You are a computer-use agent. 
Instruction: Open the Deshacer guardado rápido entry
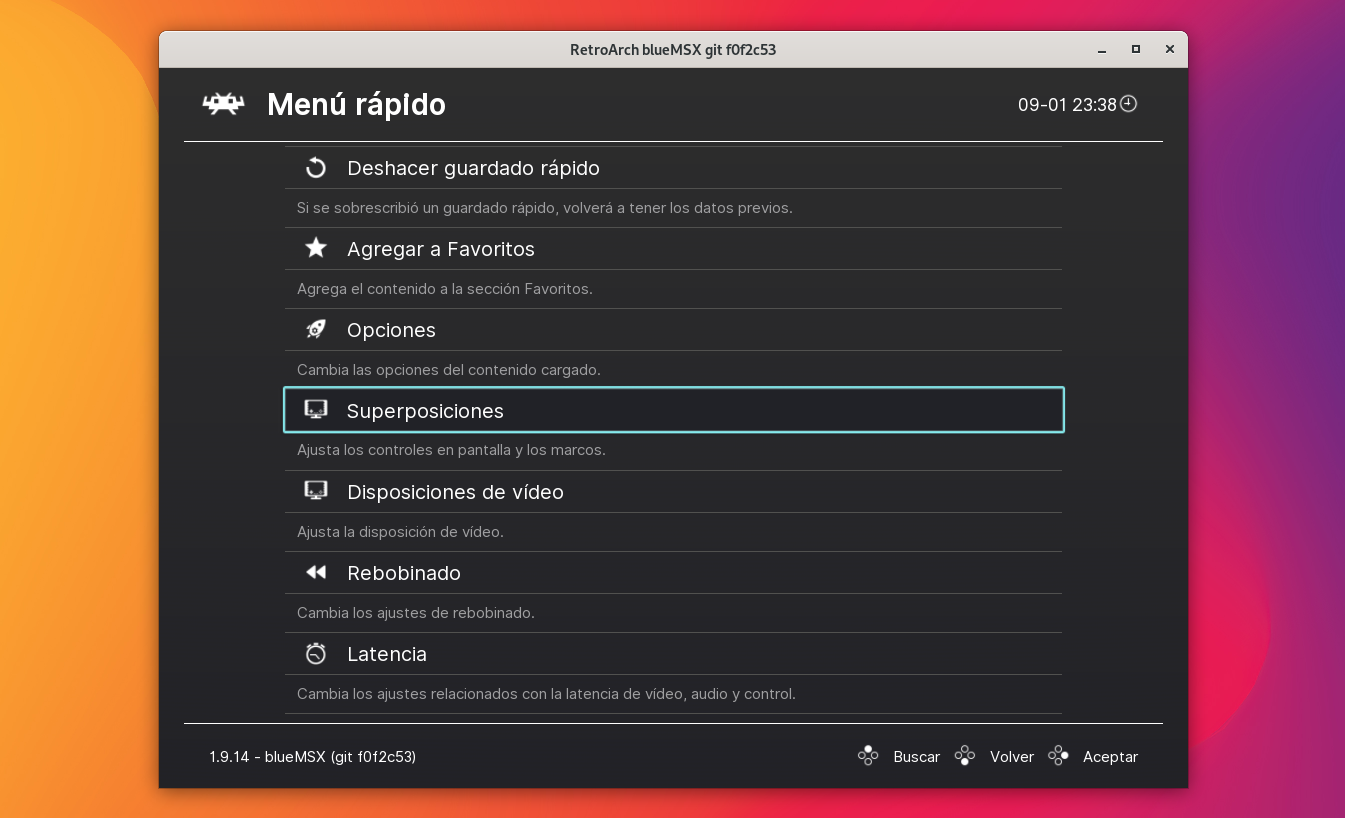pyautogui.click(x=673, y=168)
